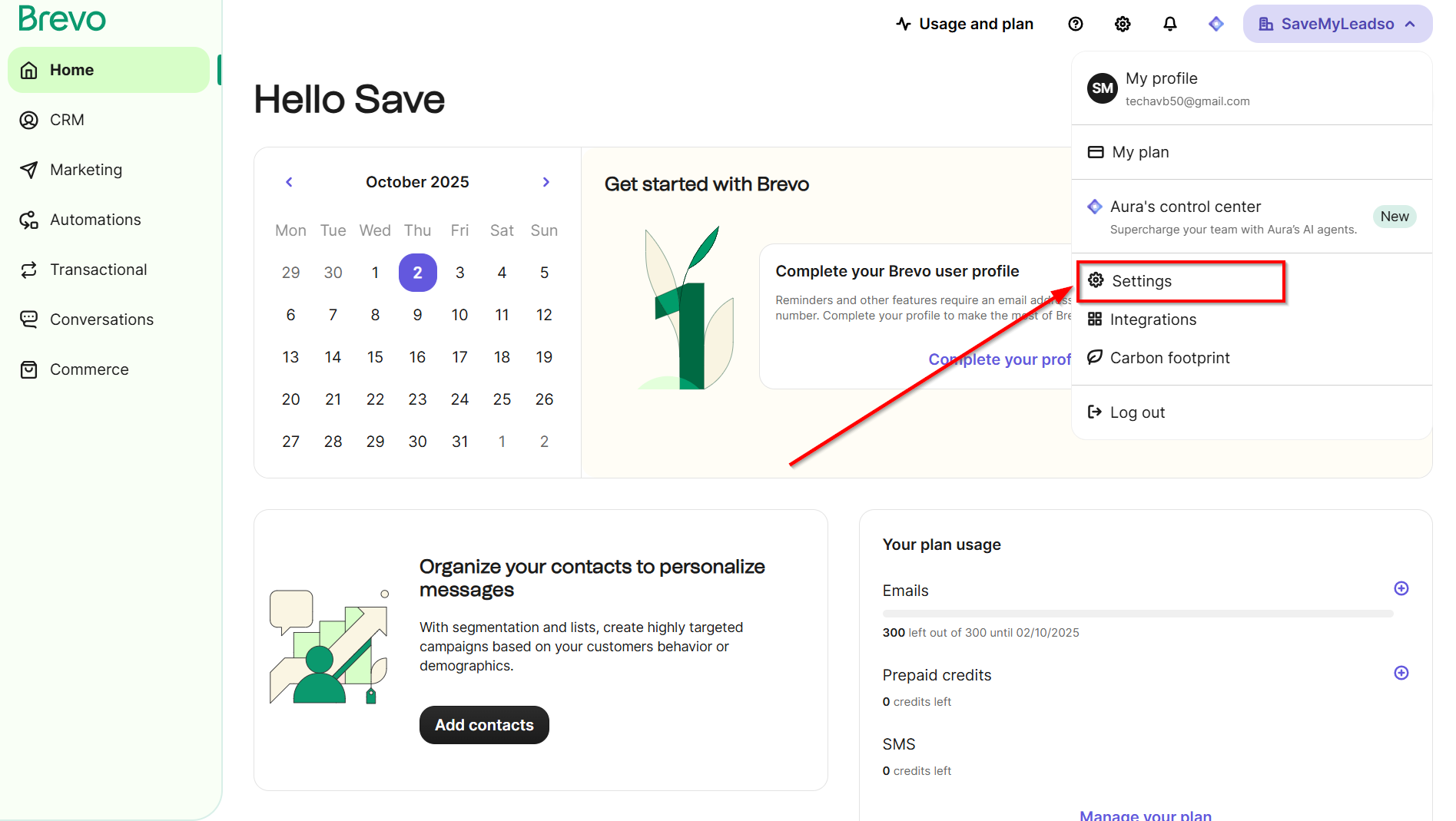The image size is (1456, 821).
Task: Add prepaid credits with plus icon
Action: 1401,673
